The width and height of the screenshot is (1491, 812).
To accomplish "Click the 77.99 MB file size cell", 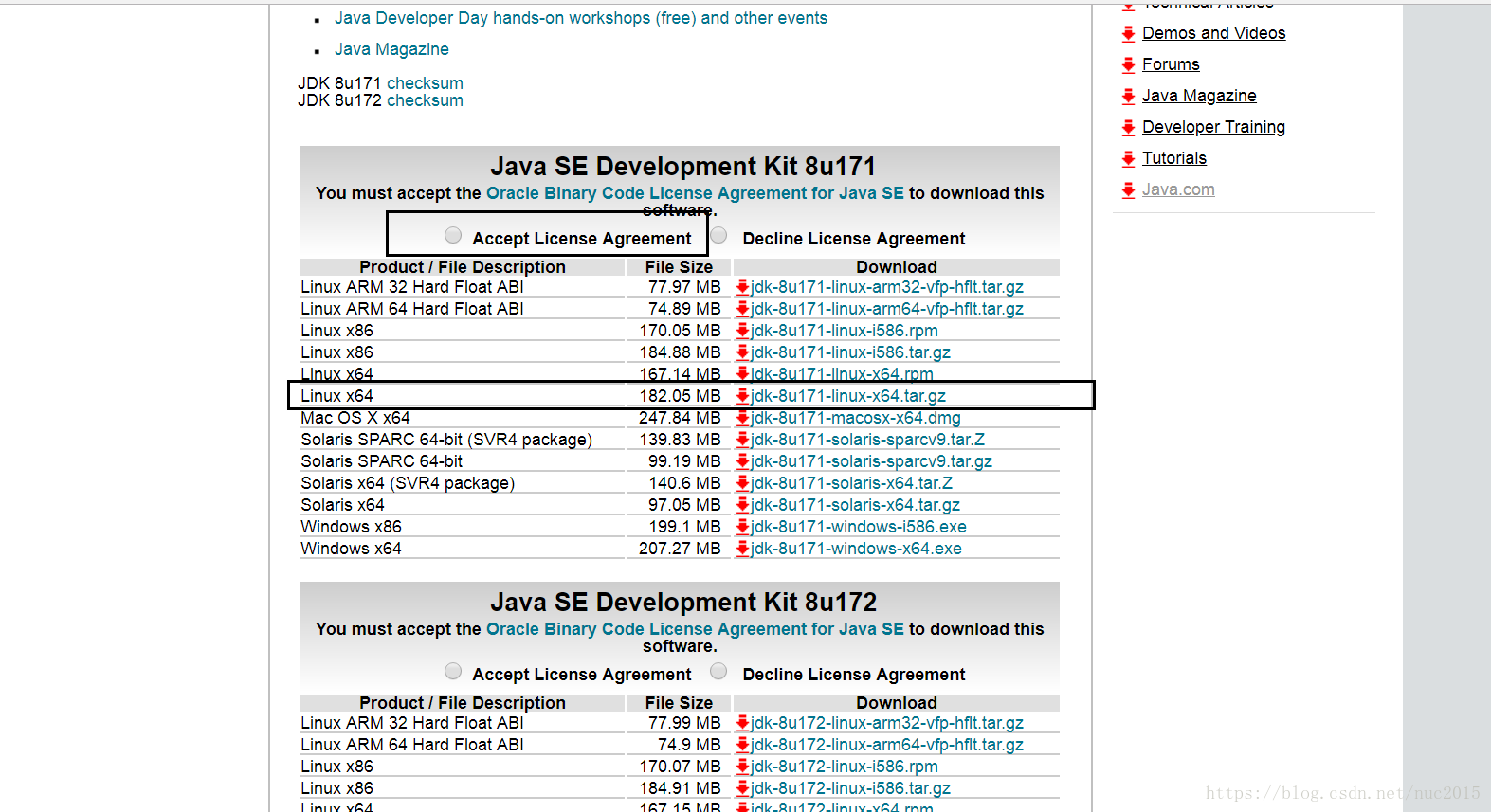I will click(680, 723).
